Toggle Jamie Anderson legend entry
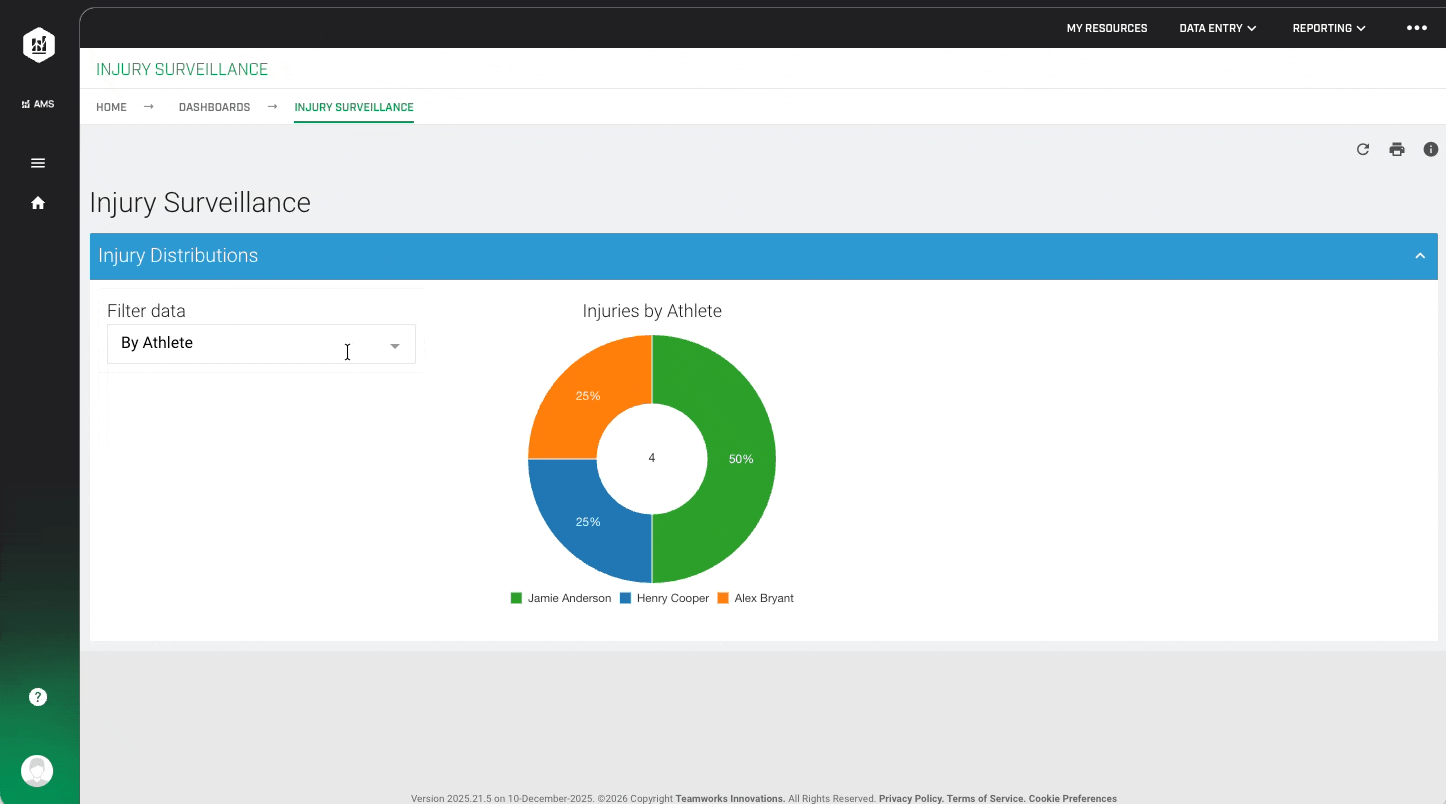Viewport: 1446px width, 804px height. pyautogui.click(x=561, y=598)
